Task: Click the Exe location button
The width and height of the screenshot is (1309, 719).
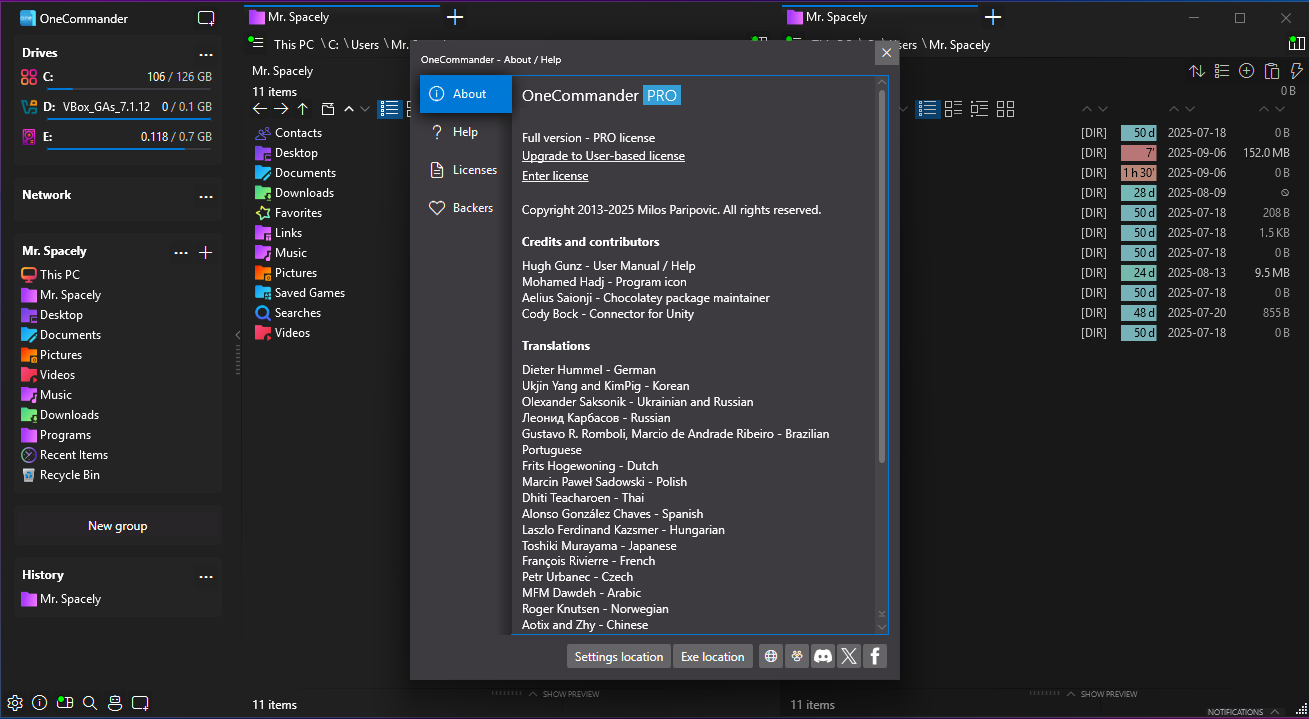Action: pyautogui.click(x=713, y=656)
